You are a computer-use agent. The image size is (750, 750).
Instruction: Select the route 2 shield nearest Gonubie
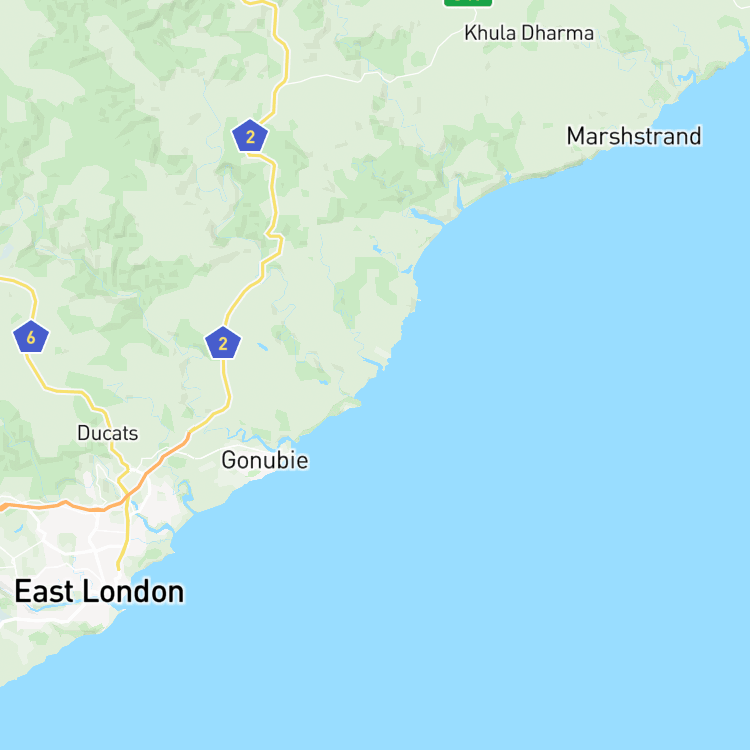point(223,343)
